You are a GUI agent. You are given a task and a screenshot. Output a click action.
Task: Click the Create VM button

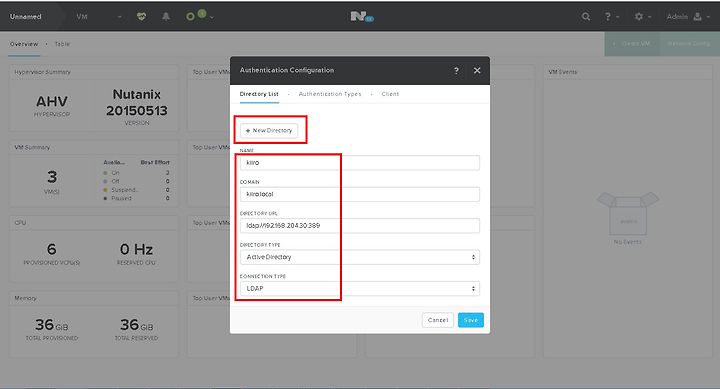(632, 44)
